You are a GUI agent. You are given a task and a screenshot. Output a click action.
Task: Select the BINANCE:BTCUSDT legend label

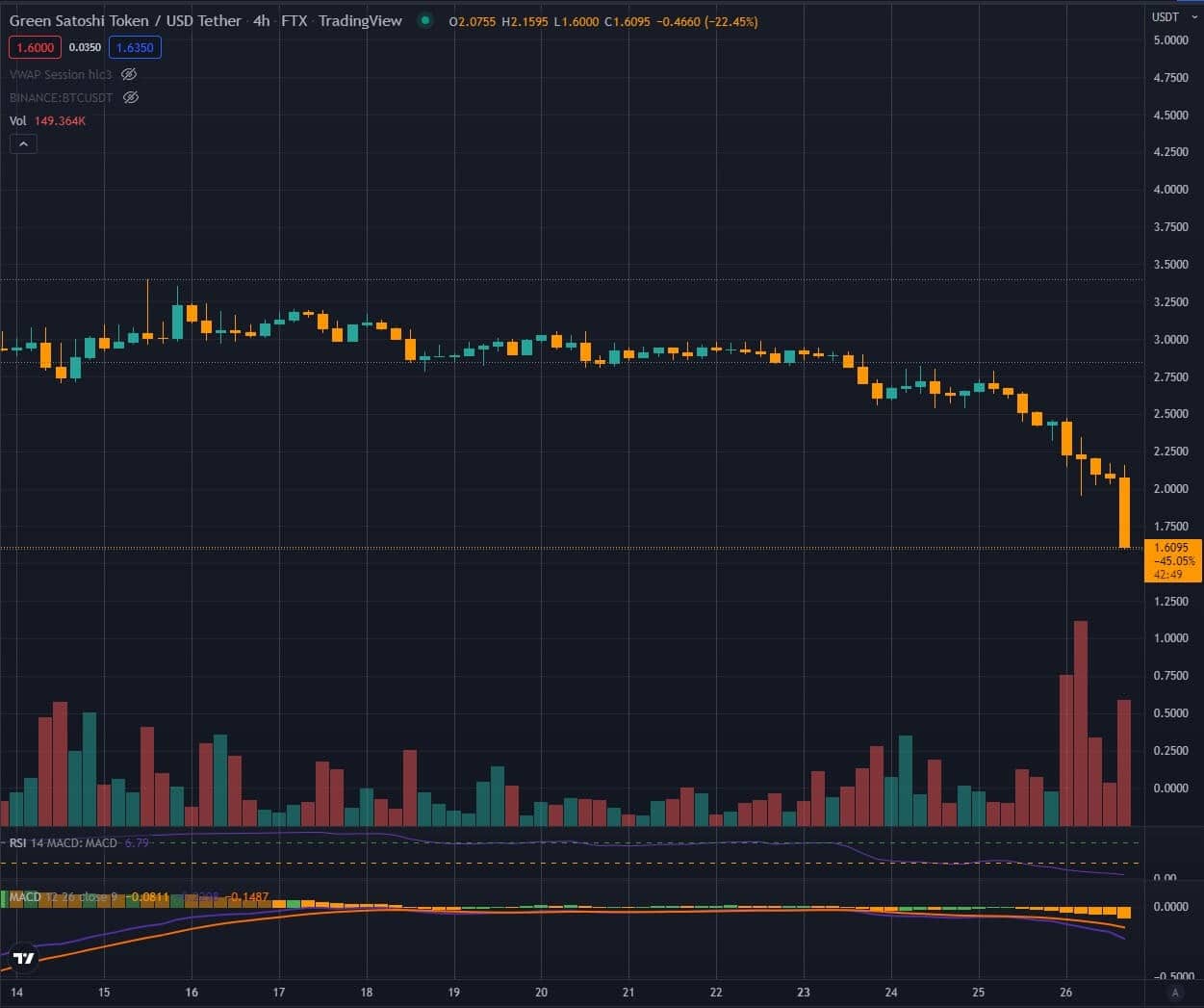coord(61,97)
